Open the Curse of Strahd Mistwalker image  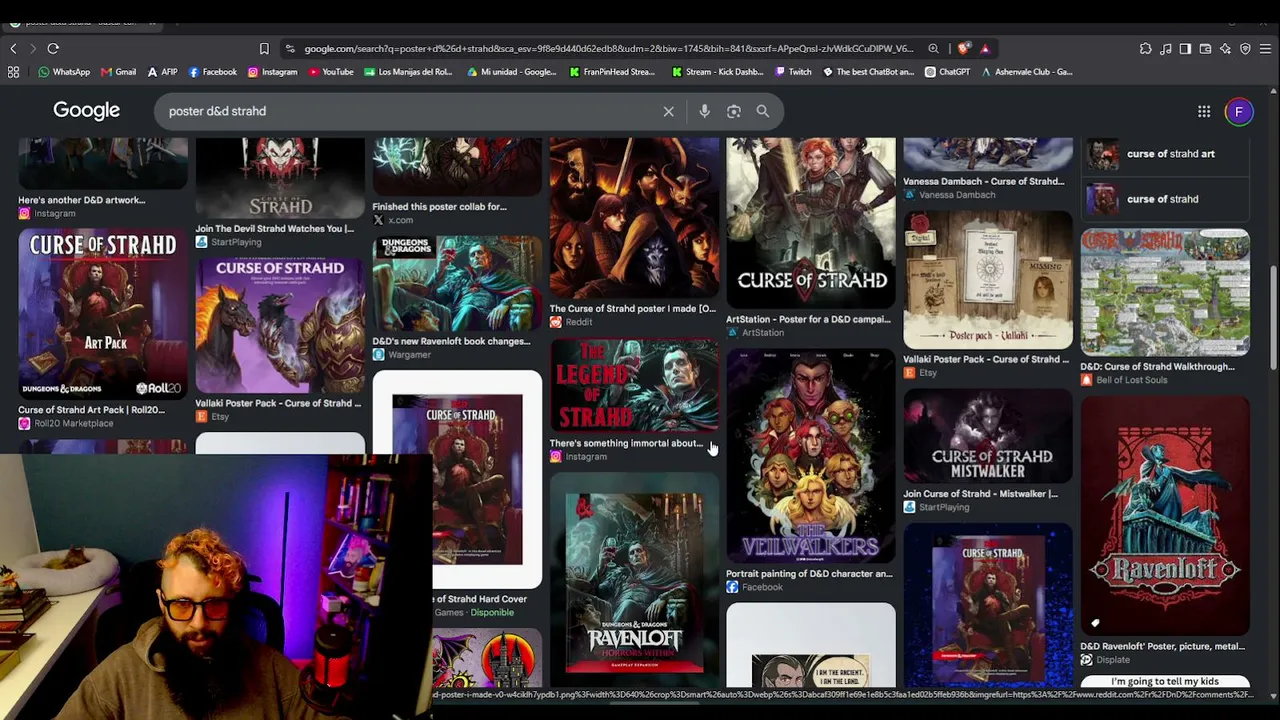(x=988, y=435)
